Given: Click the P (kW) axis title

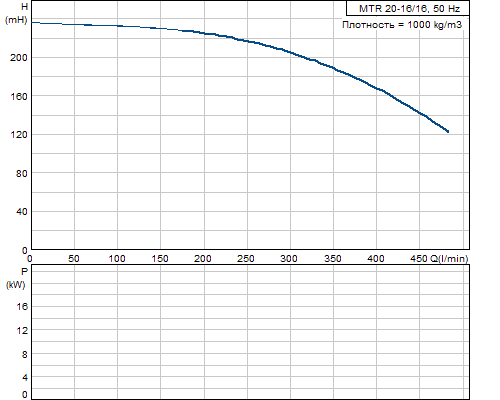Looking at the screenshot, I should coord(16,278).
